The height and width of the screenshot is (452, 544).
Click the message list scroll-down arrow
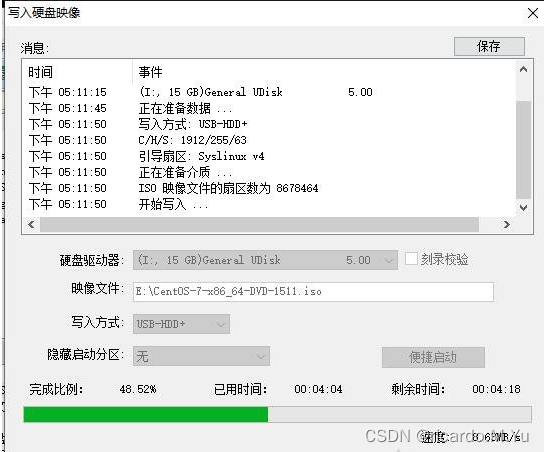tap(523, 207)
